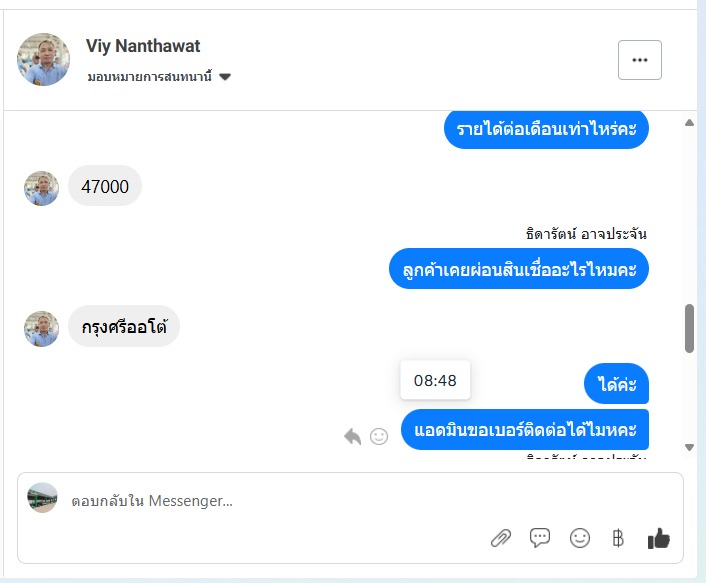Click the page avatar in the composer

tap(42, 499)
